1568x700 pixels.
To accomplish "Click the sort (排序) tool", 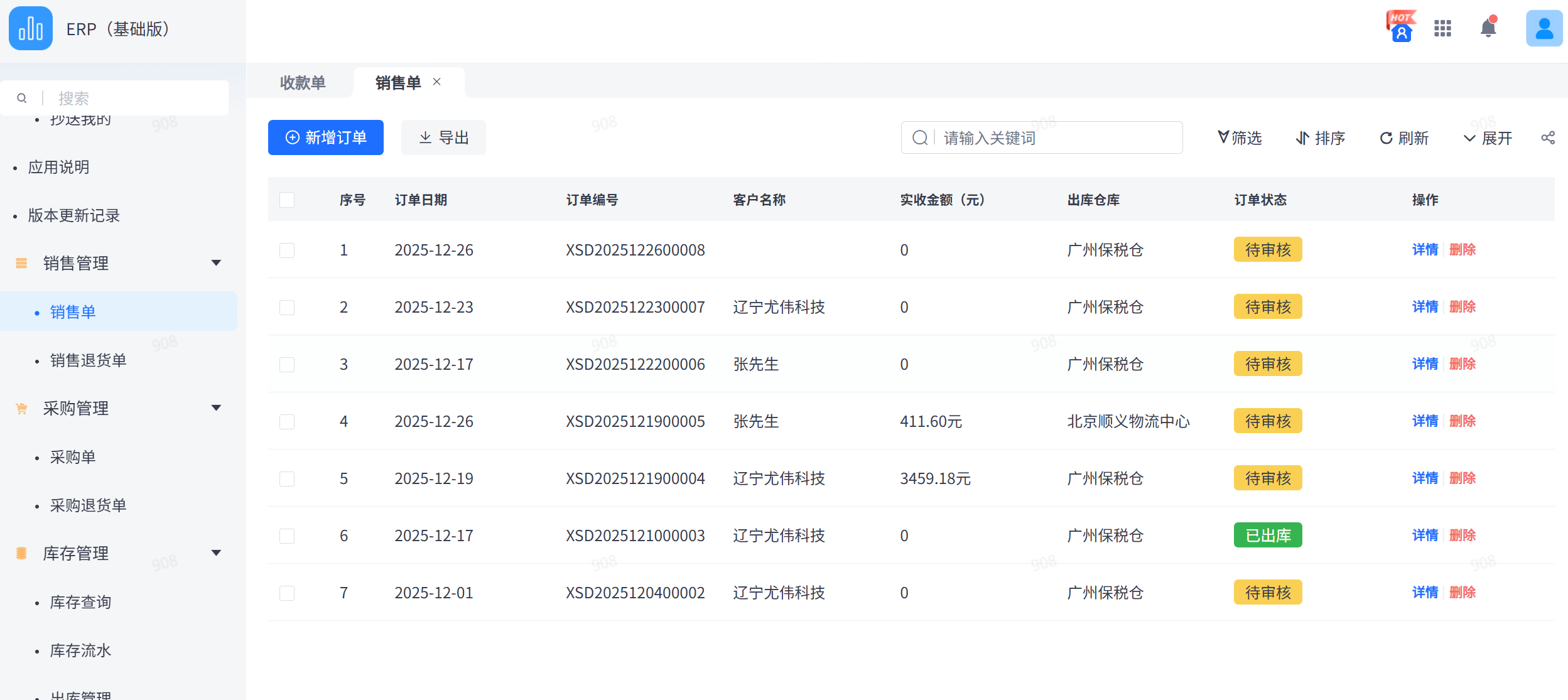I will pyautogui.click(x=1320, y=138).
